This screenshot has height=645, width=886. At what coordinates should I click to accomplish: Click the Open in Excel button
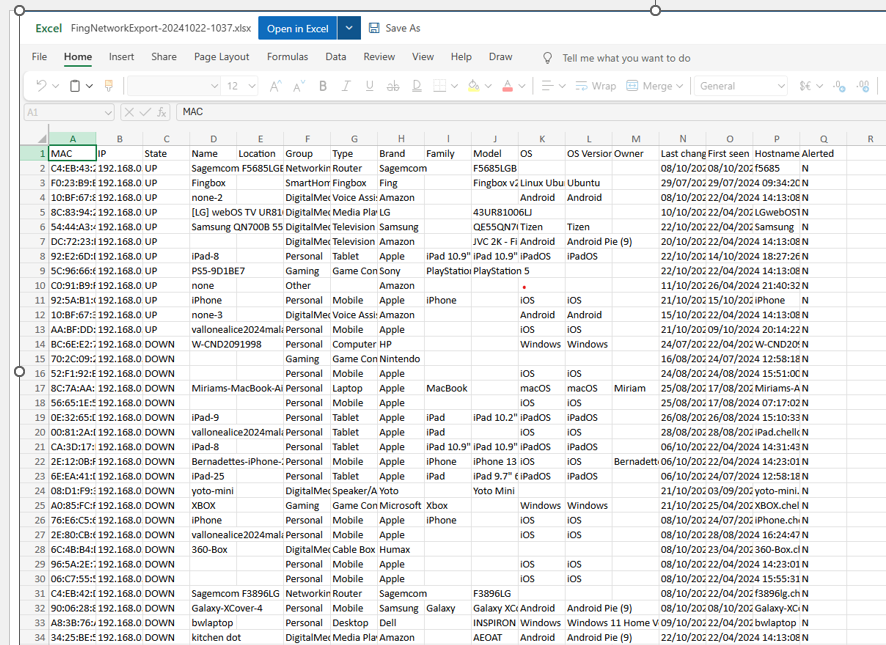(298, 28)
